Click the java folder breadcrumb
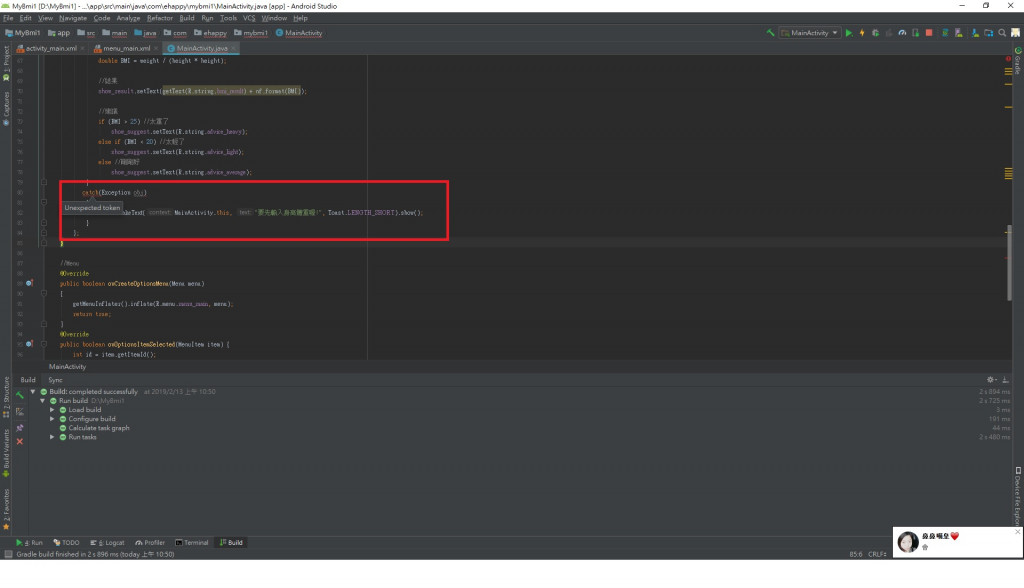Image resolution: width=1024 pixels, height=588 pixels. coord(145,33)
